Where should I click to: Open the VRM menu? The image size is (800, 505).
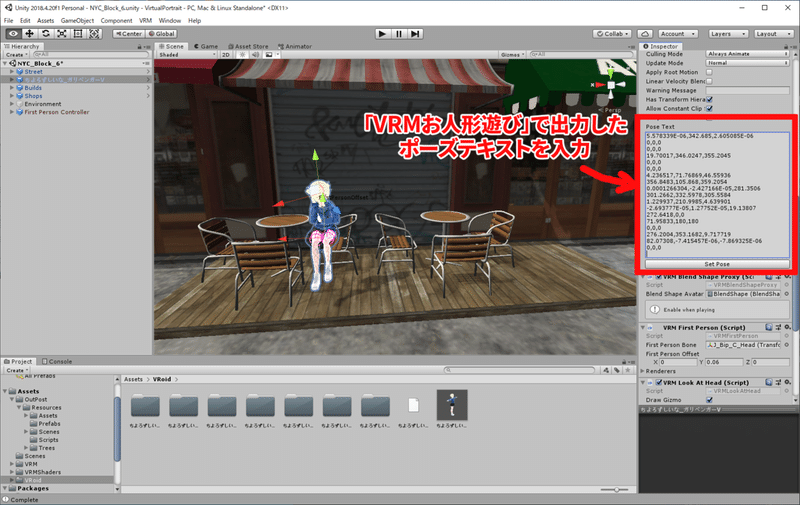145,21
